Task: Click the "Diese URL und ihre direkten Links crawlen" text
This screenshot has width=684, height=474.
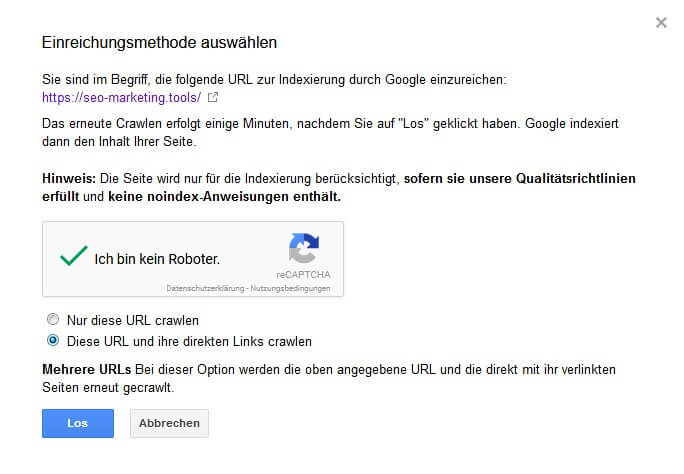Action: pos(189,341)
